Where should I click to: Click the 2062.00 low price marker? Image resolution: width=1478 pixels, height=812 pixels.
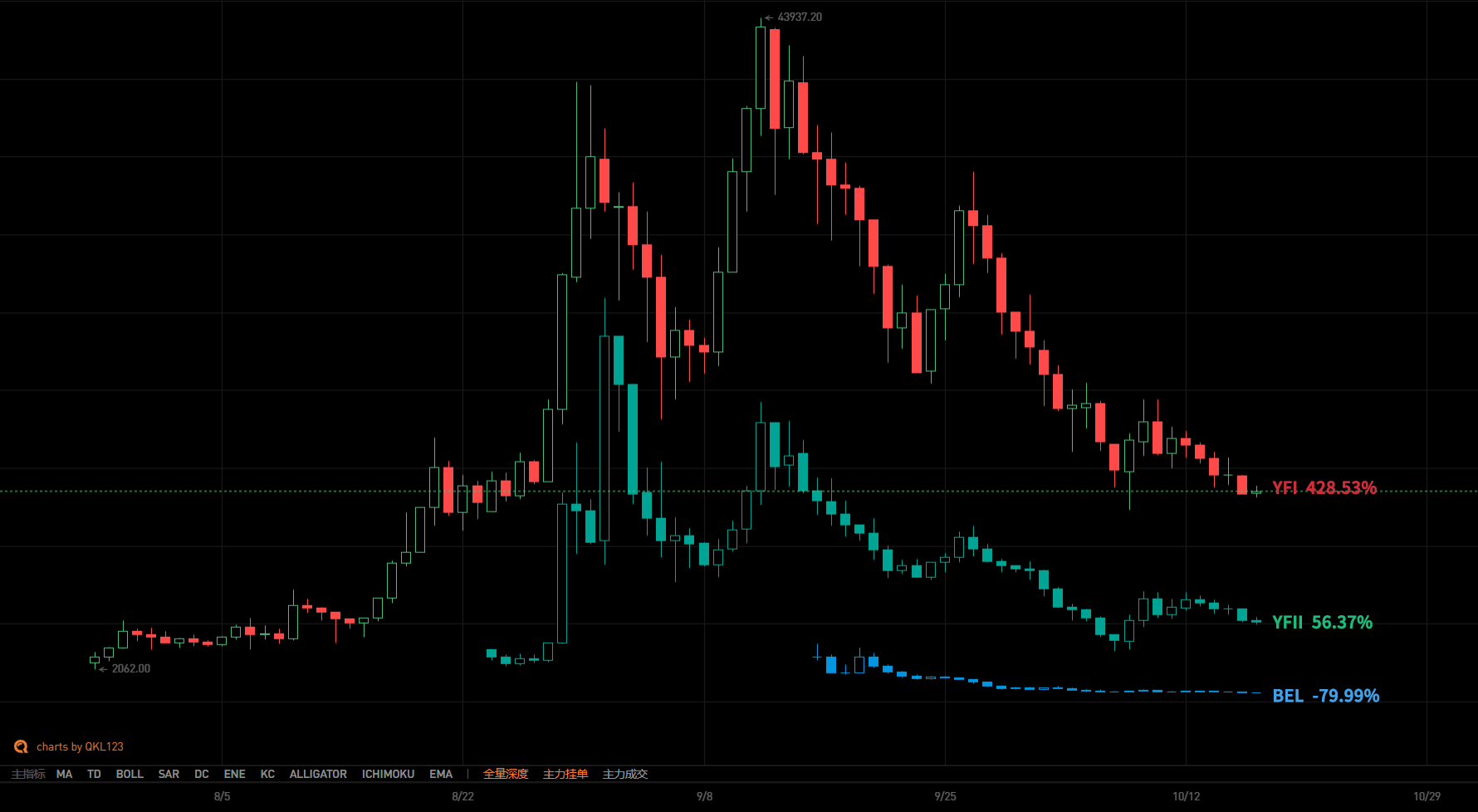pyautogui.click(x=130, y=668)
